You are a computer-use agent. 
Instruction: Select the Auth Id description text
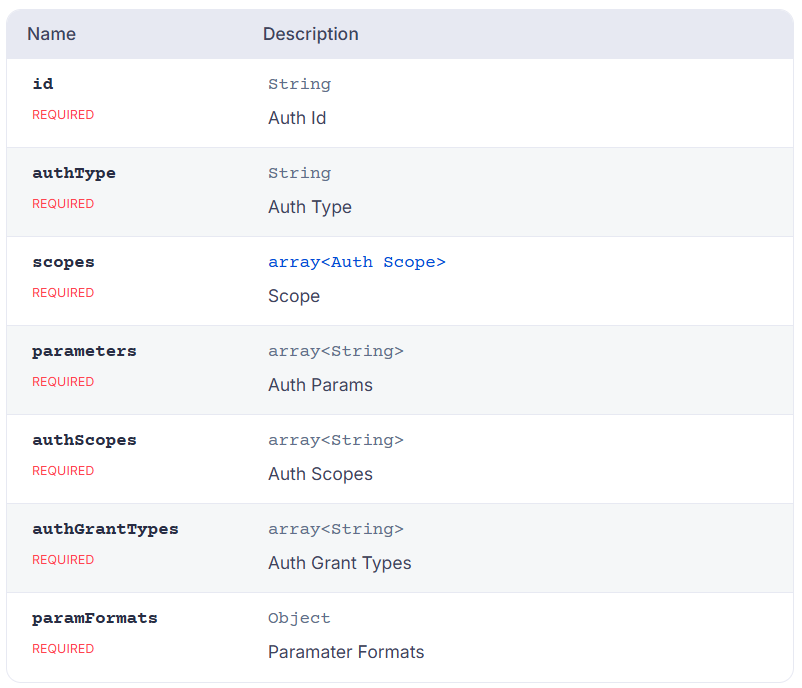click(x=297, y=118)
